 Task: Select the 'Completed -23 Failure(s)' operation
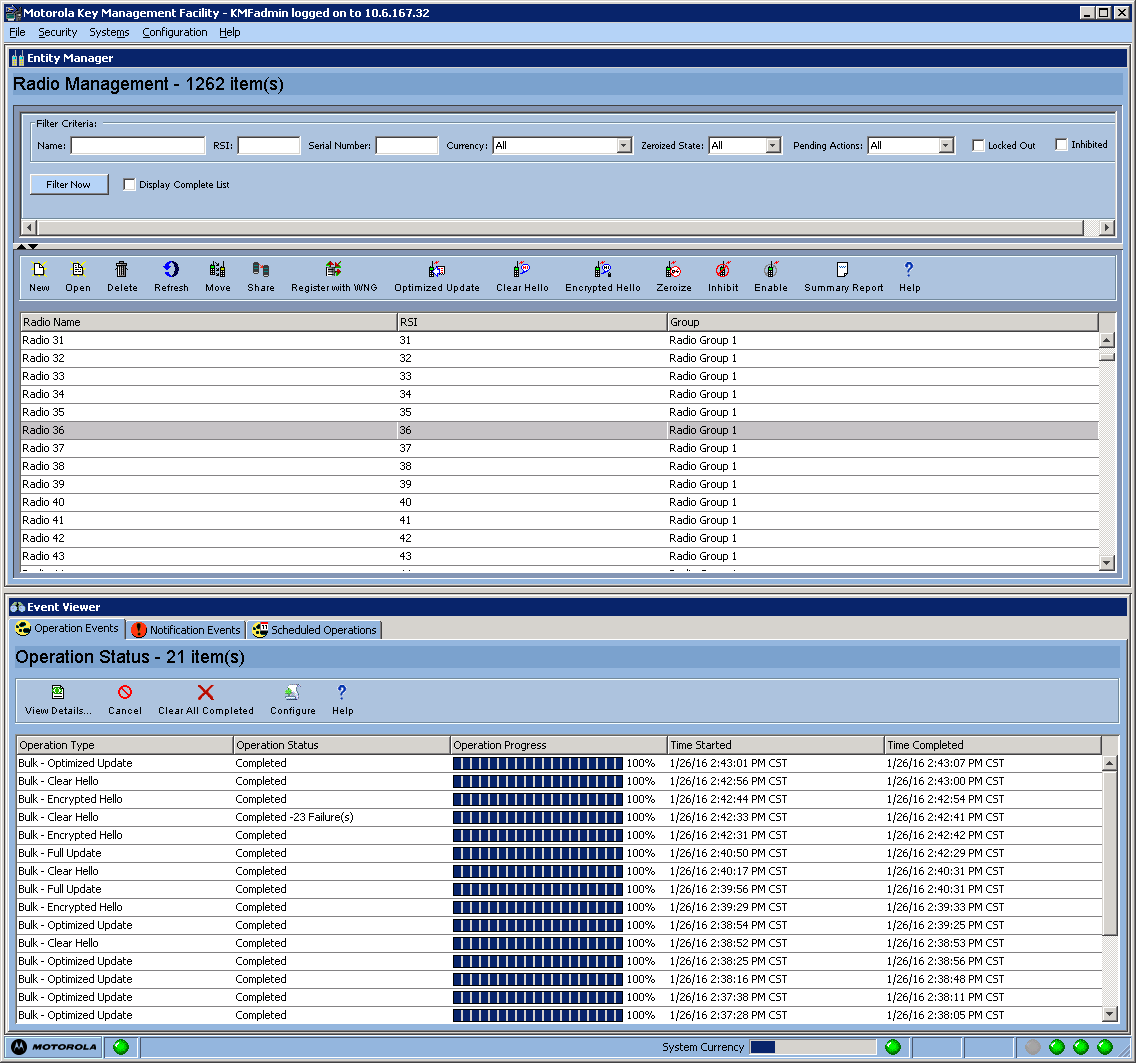pos(559,817)
